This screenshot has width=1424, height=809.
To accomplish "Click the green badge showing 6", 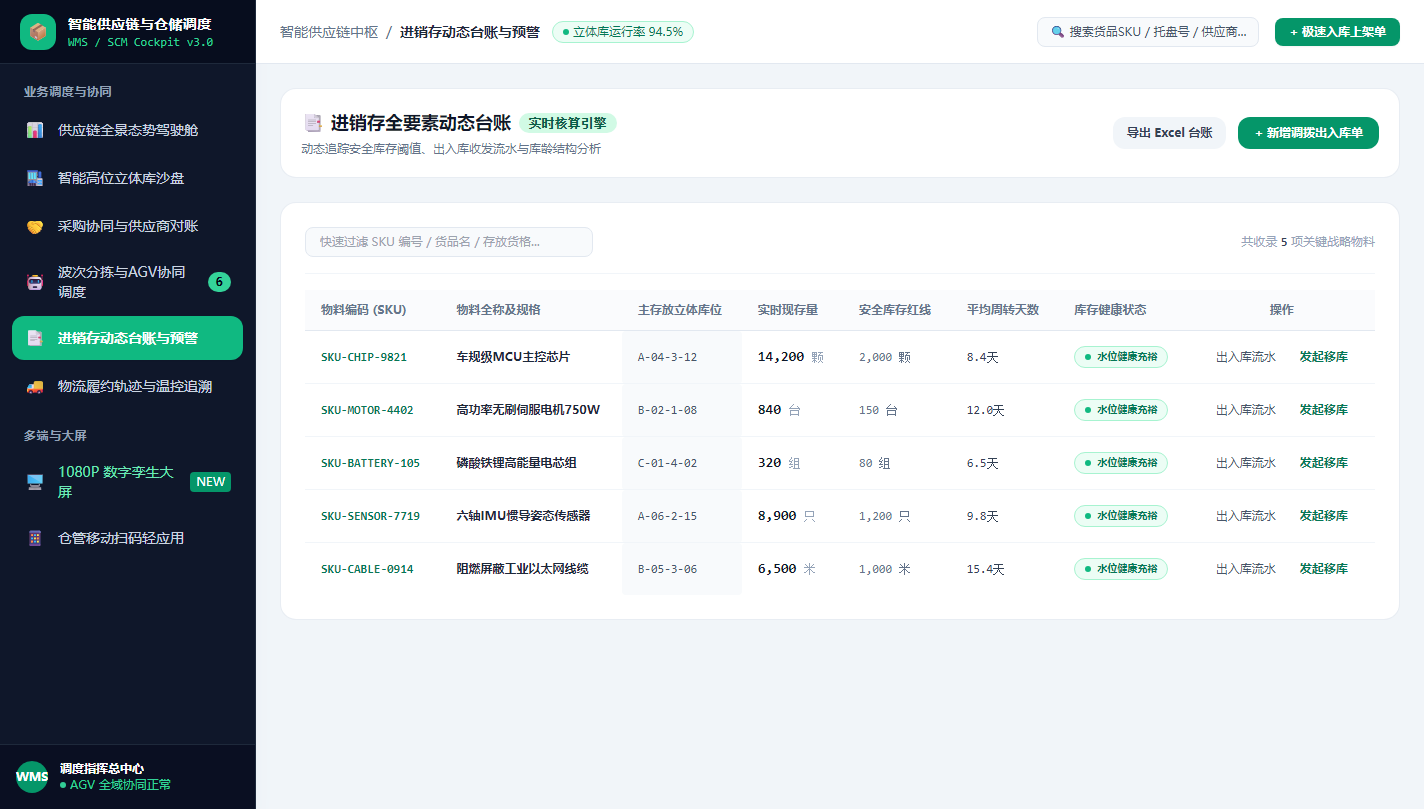I will [219, 282].
